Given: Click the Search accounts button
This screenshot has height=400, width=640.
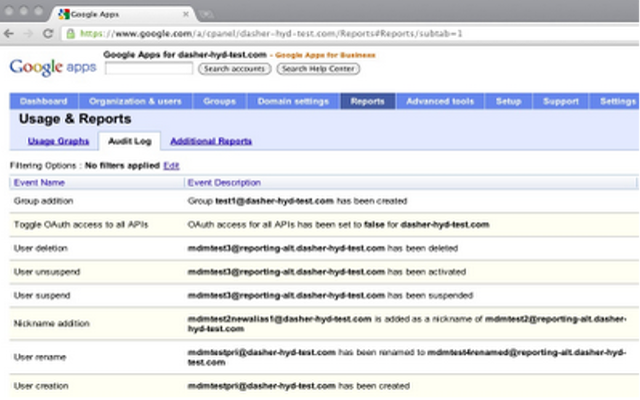Looking at the screenshot, I should pos(235,69).
